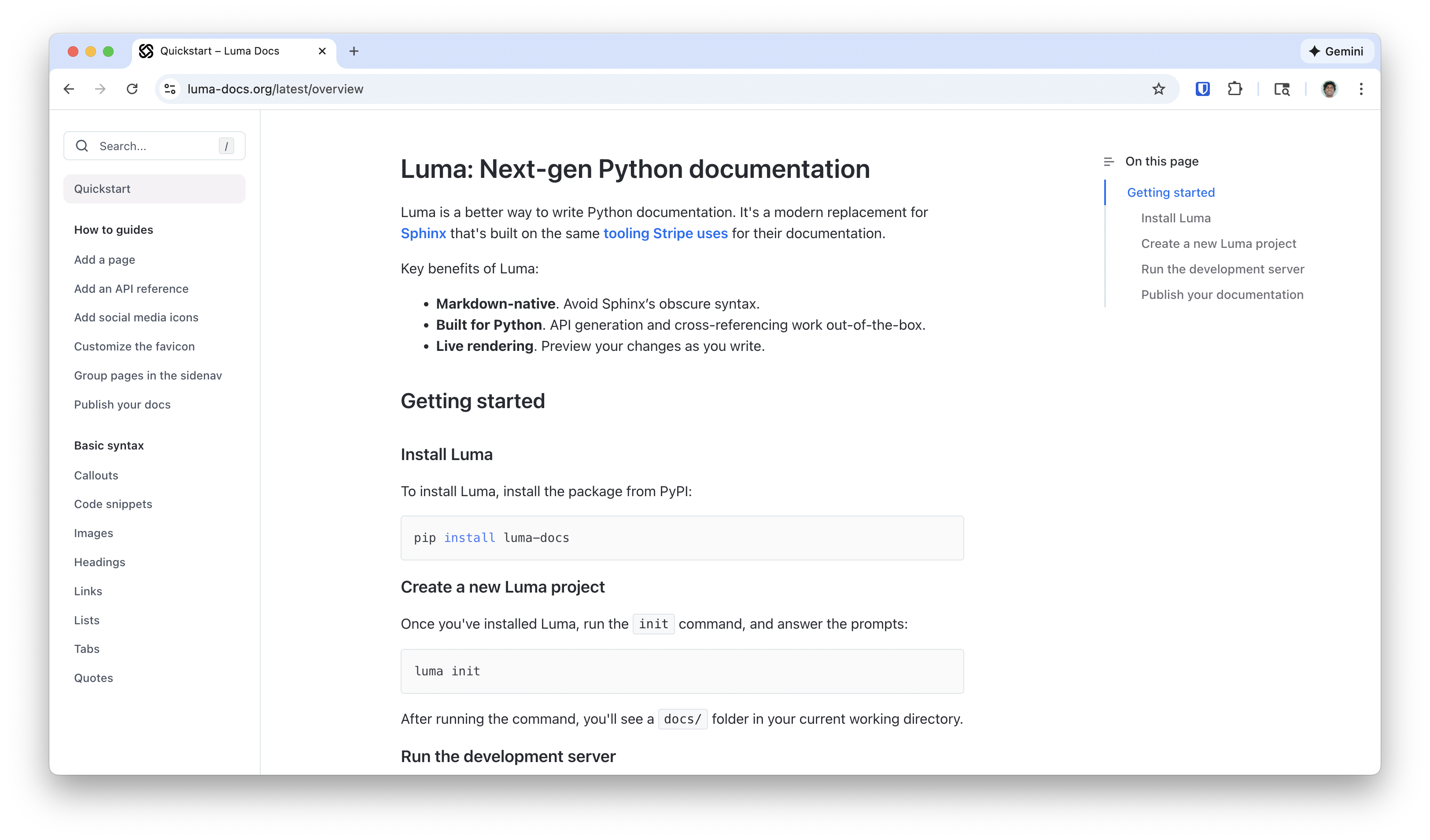1430x840 pixels.
Task: Jump to Install Luma in page outline
Action: tap(1175, 218)
